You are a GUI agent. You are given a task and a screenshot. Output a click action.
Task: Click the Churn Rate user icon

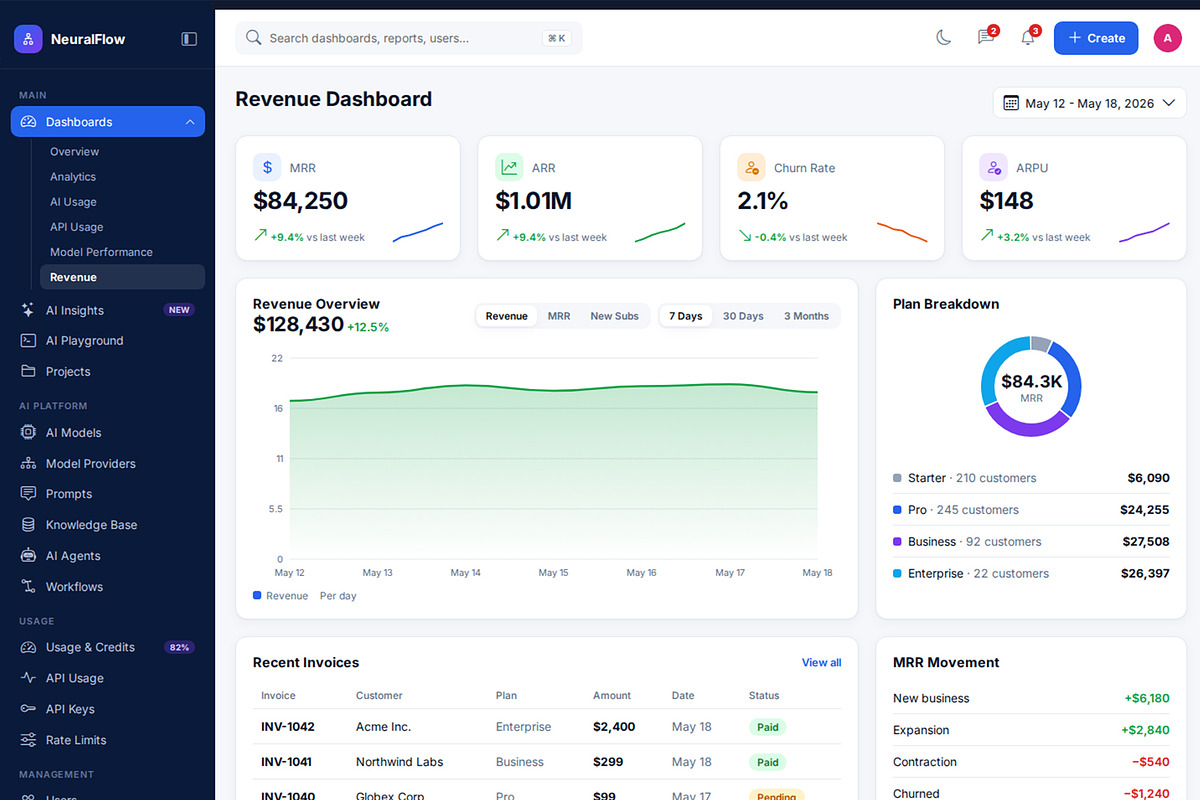coord(751,167)
